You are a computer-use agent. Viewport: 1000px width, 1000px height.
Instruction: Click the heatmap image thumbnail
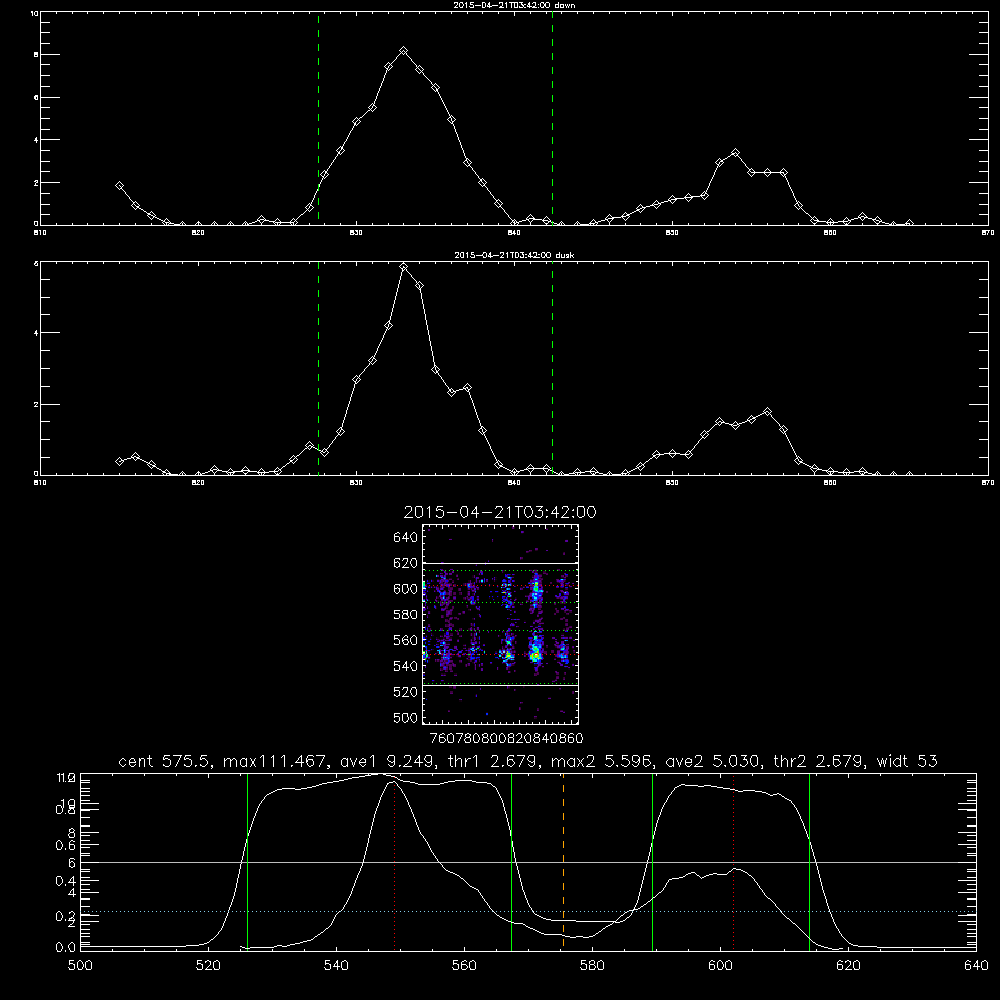pos(501,624)
